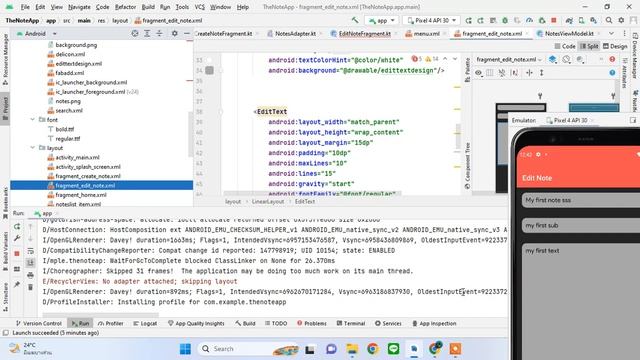The image size is (640, 360).
Task: Open the Logcat tool window
Action: coord(145,323)
